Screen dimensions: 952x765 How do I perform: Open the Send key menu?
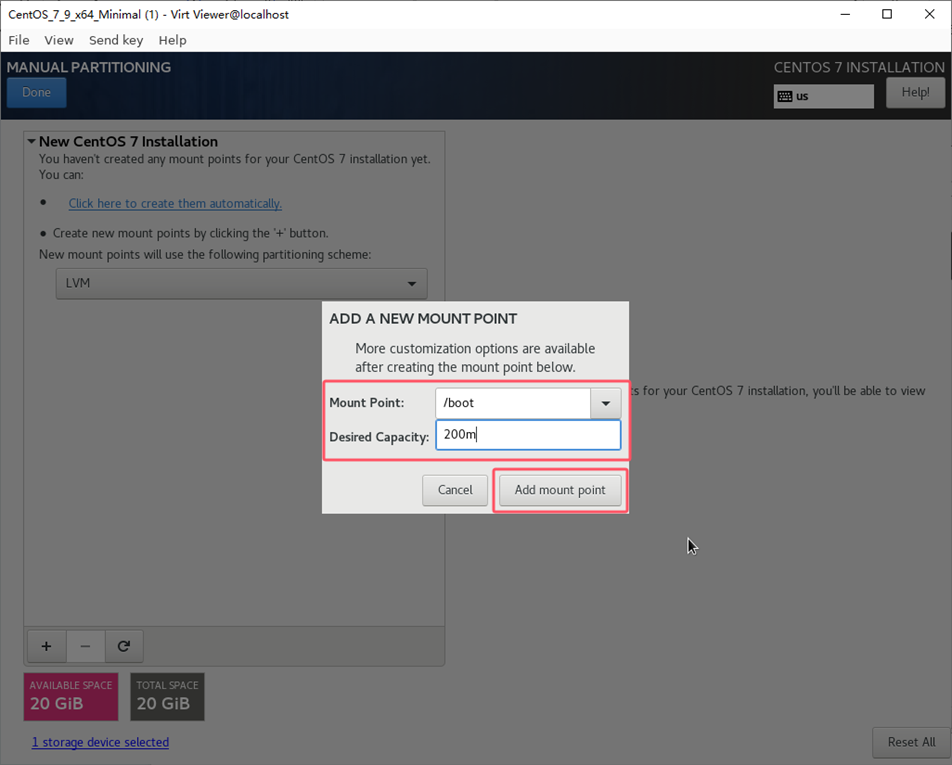tap(116, 40)
